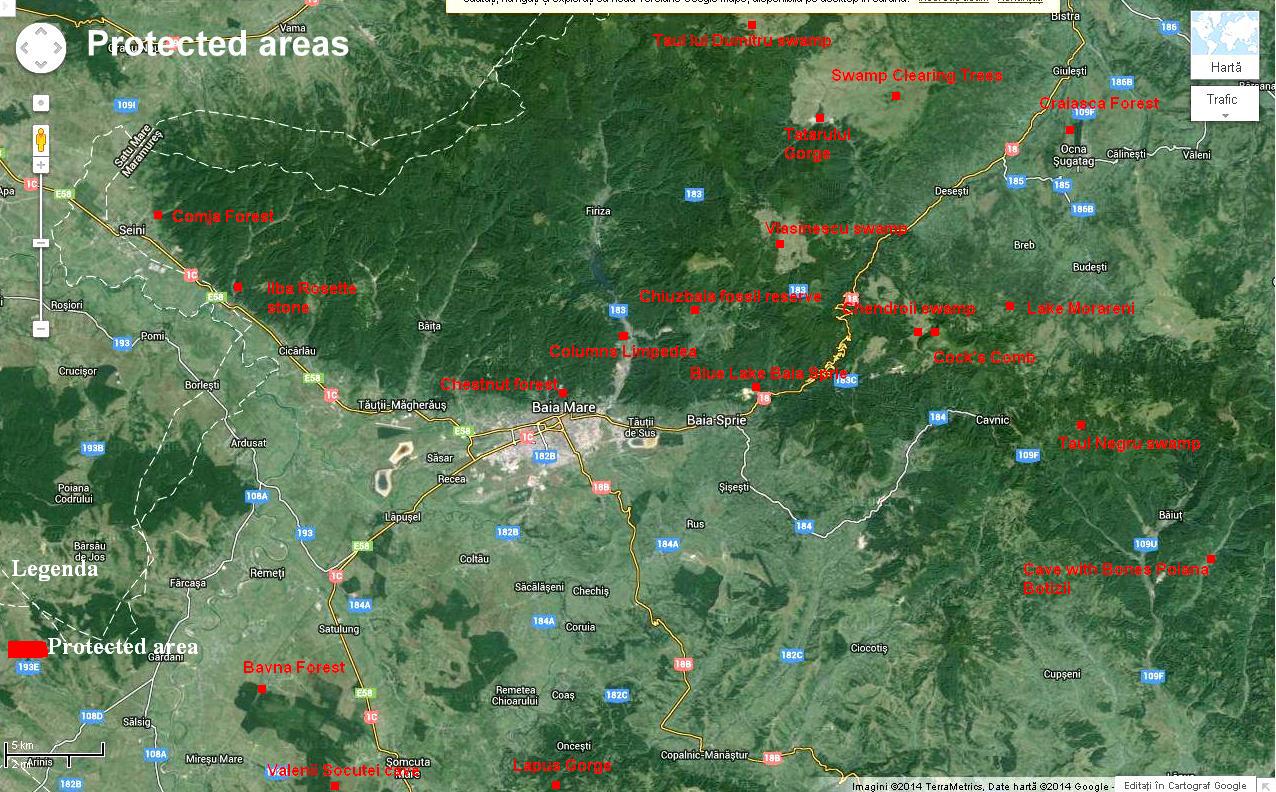Select the Taul lui Dumitru swamp marker
The image size is (1276, 792).
click(752, 24)
